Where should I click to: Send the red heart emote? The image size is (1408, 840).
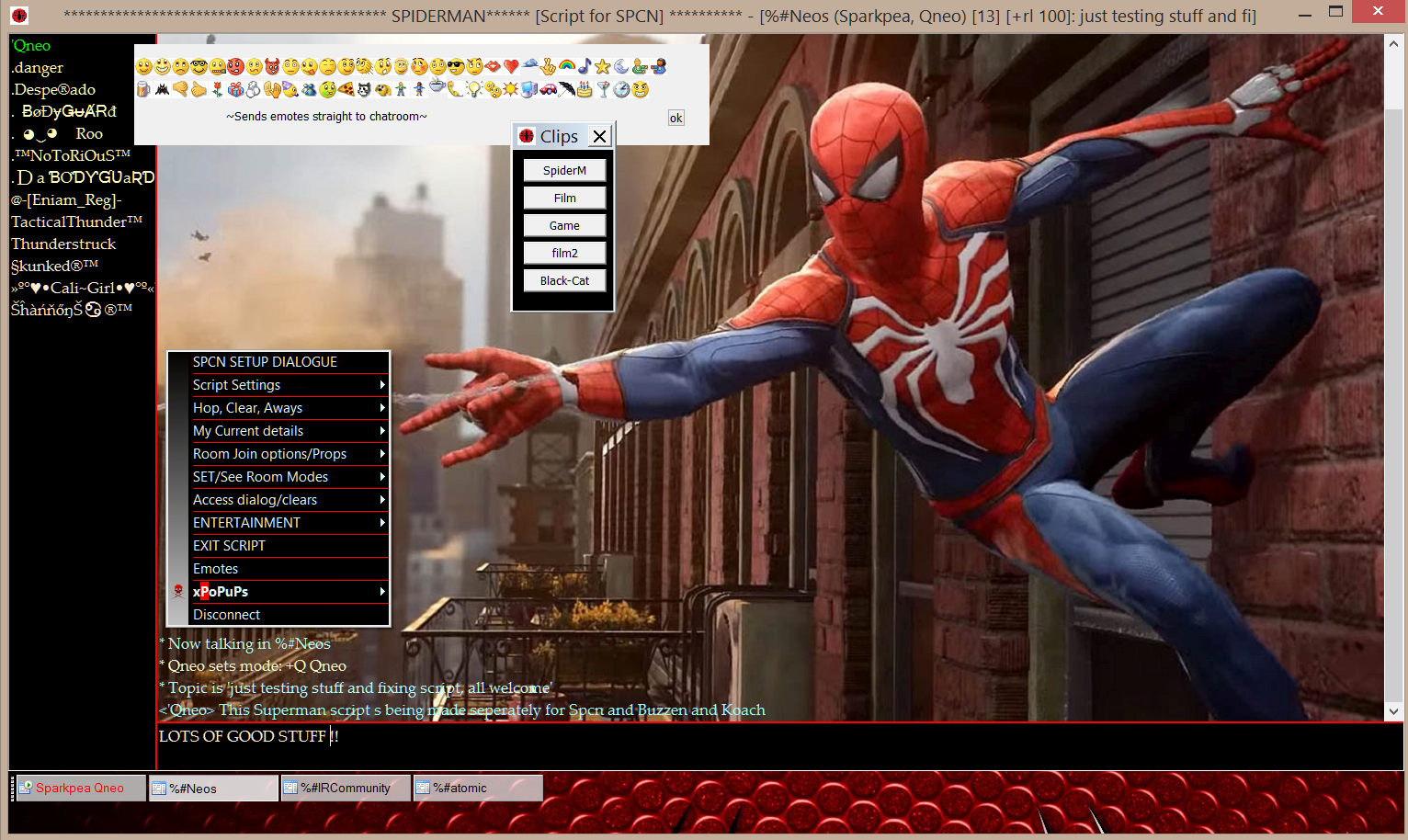coord(511,66)
